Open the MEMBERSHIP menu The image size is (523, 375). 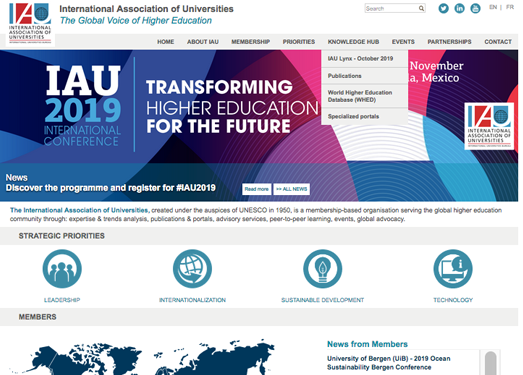click(250, 42)
